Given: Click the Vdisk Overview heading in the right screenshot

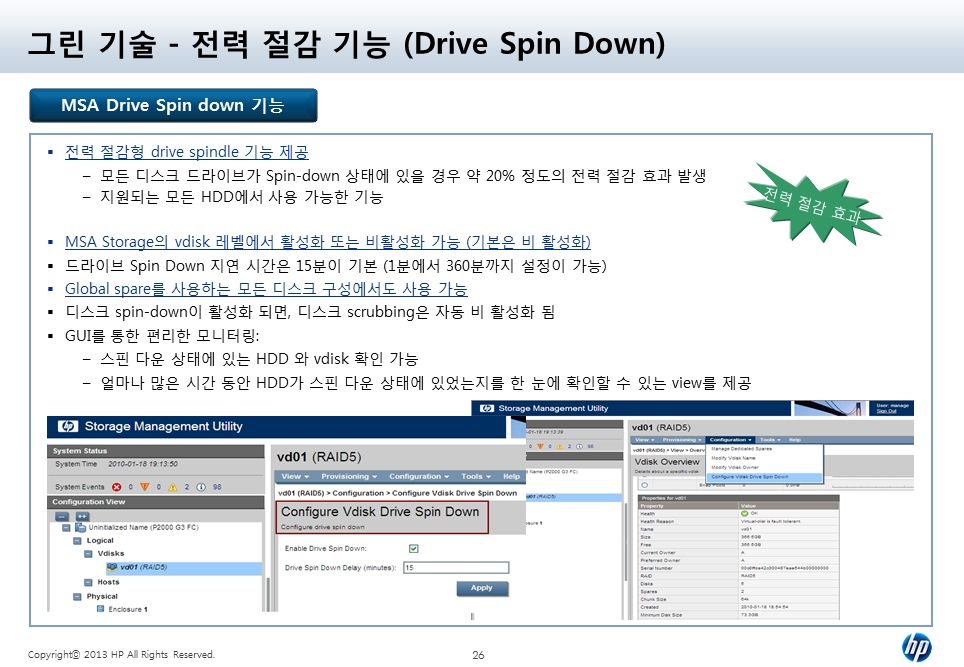Looking at the screenshot, I should [x=667, y=462].
